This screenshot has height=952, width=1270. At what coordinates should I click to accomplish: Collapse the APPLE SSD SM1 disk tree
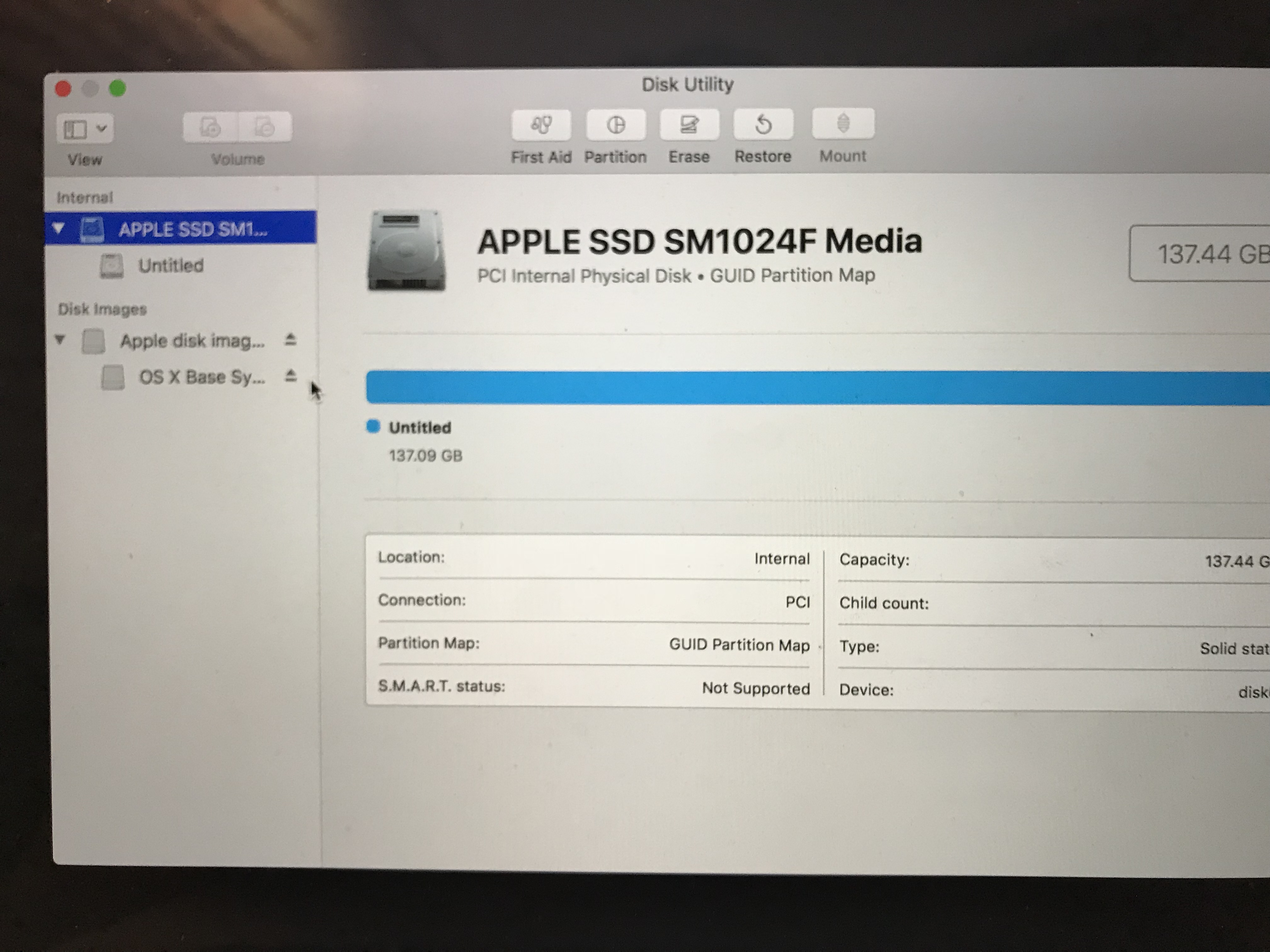pos(59,228)
